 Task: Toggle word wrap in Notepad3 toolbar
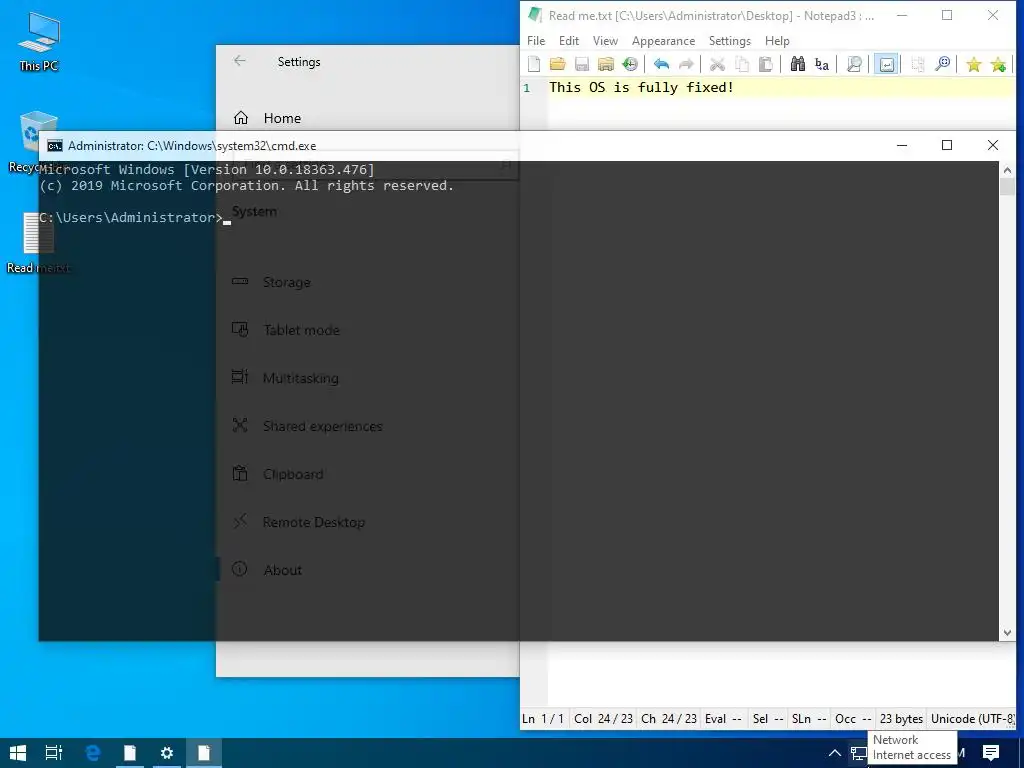point(886,64)
